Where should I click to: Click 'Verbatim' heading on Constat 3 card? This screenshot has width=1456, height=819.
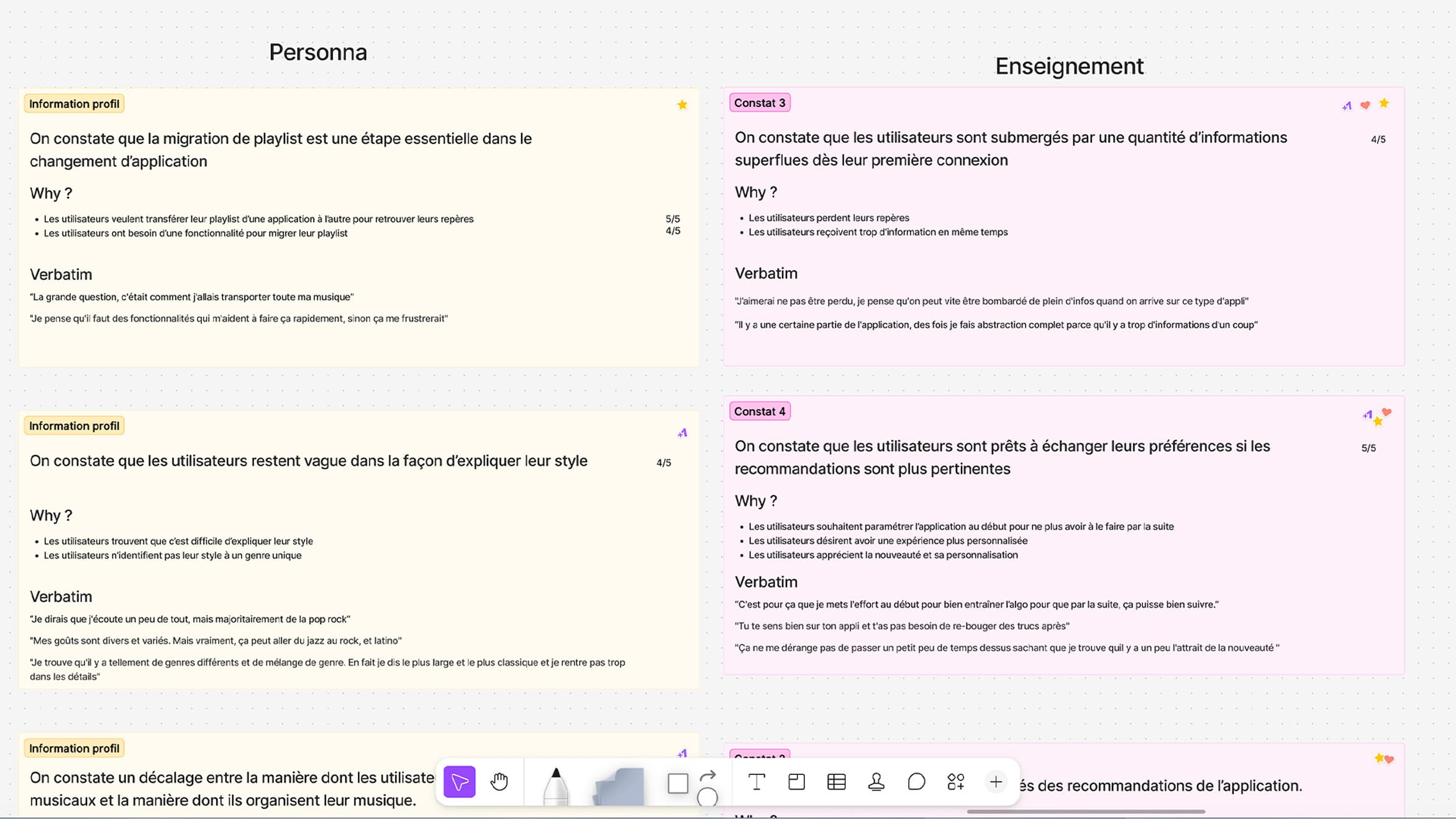766,274
